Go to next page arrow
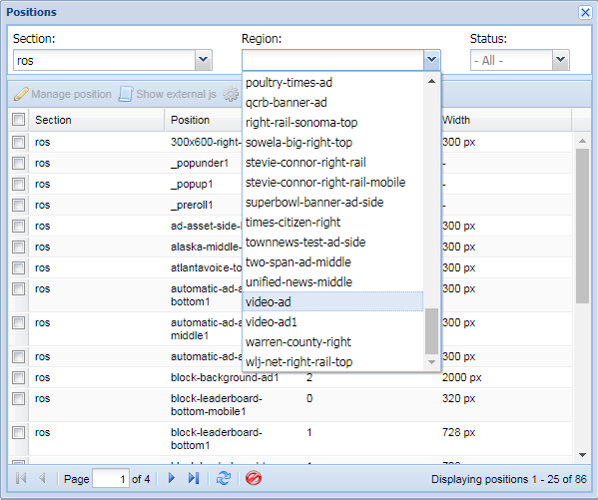This screenshot has width=598, height=500. click(x=172, y=478)
